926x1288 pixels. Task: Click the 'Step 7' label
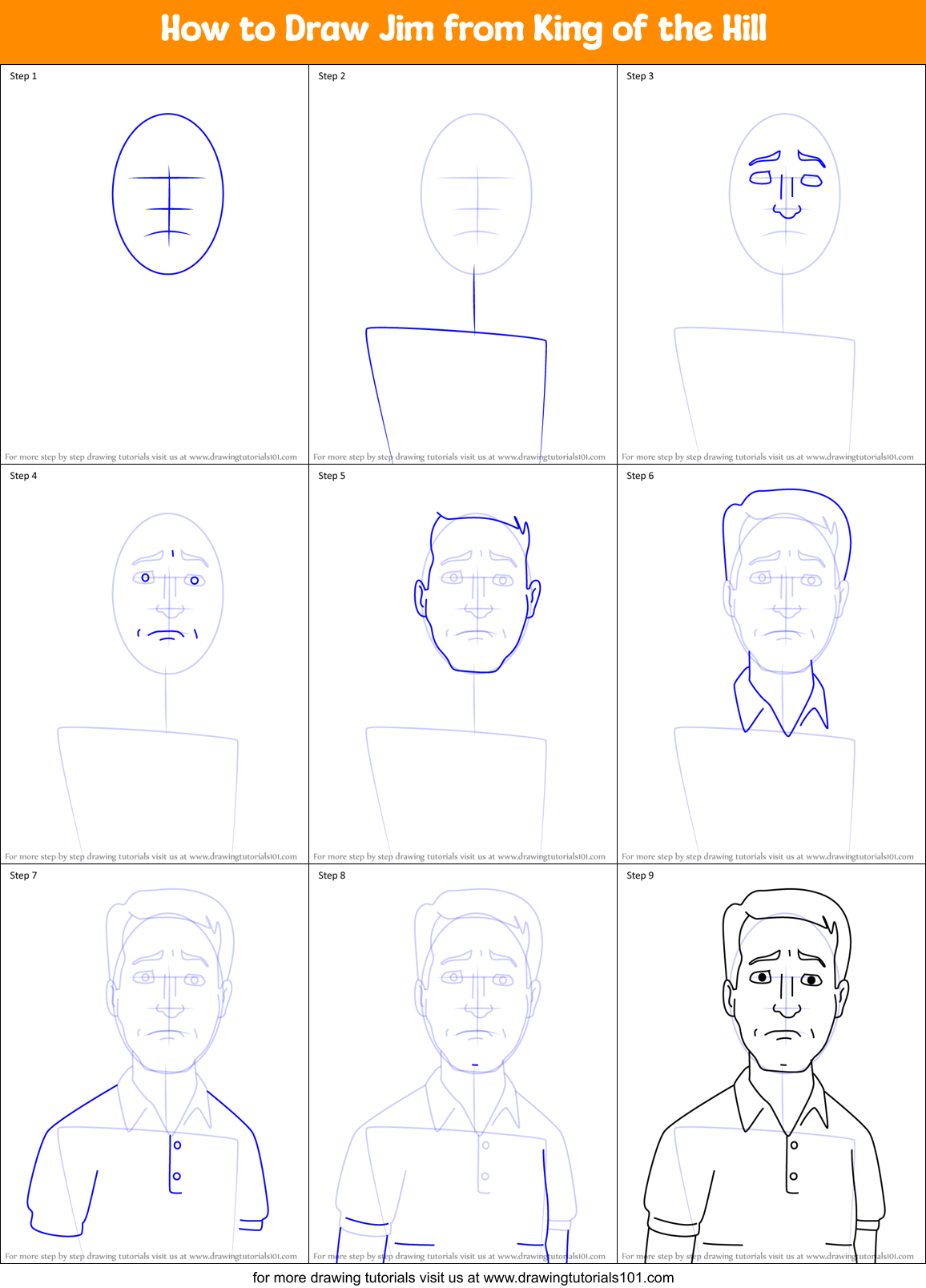pyautogui.click(x=23, y=875)
